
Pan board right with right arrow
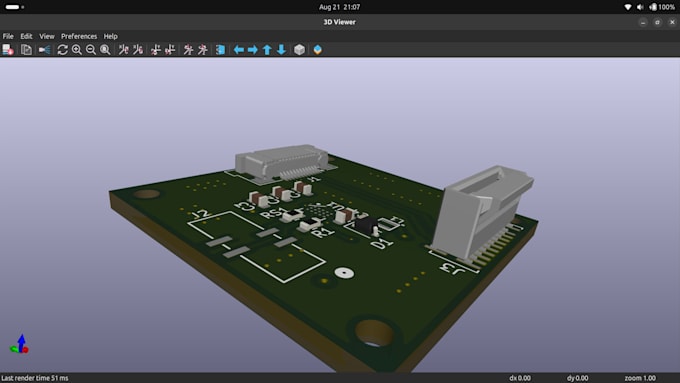253,50
